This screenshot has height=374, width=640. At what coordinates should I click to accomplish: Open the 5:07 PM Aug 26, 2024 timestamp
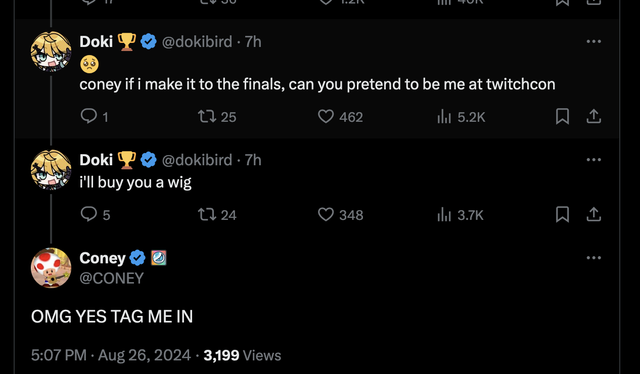coord(111,355)
